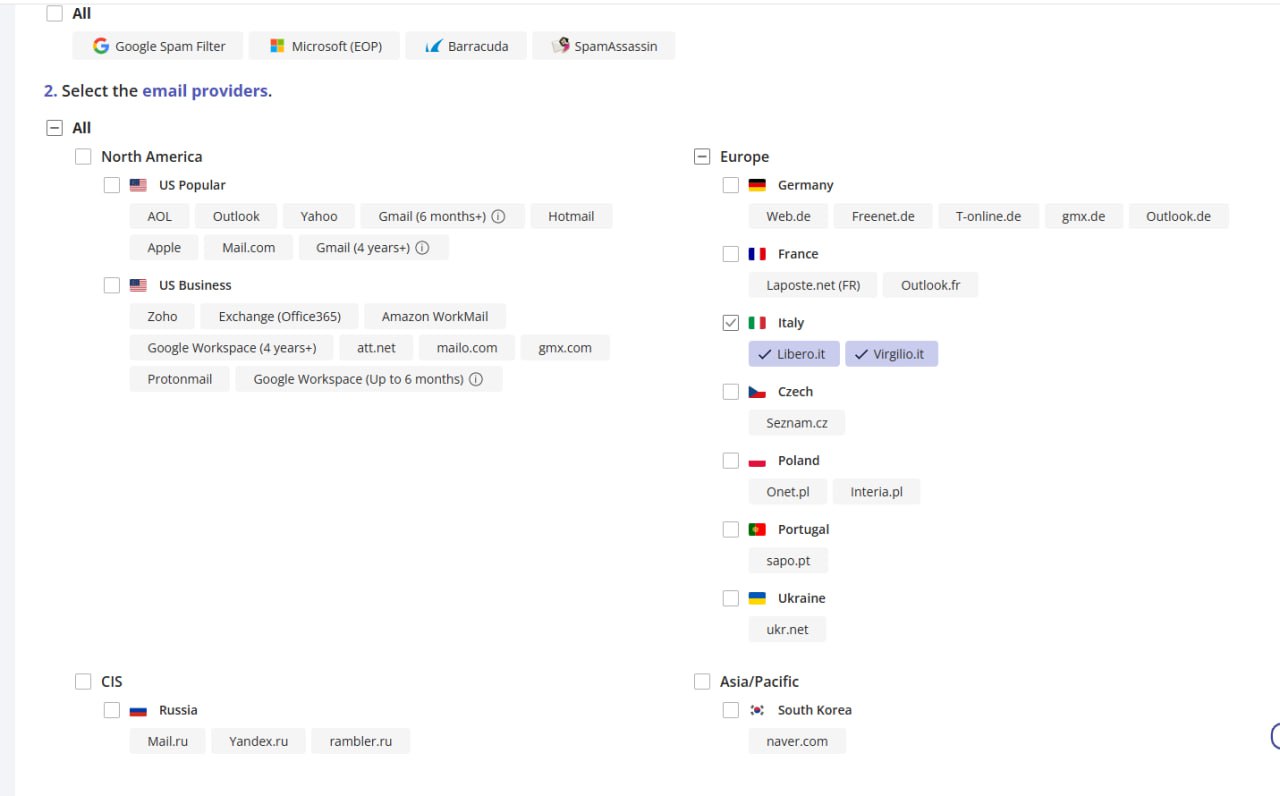Open the email providers link

[204, 91]
